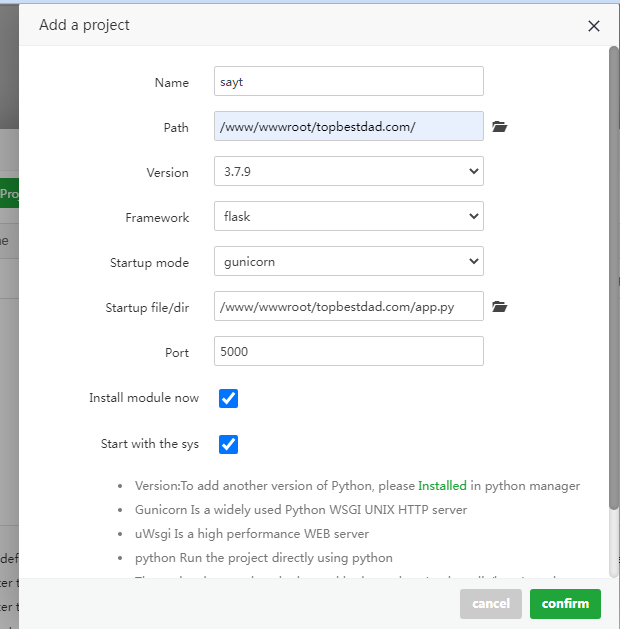Click the Start with the sys label
Screen dimensions: 620x629
pos(150,443)
